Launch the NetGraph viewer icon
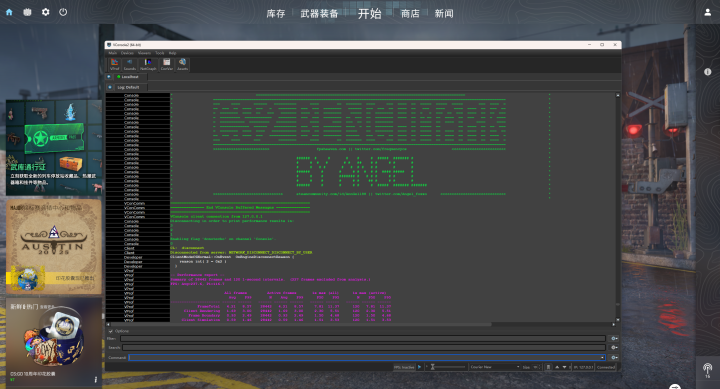Viewport: 720px width, 389px height. (x=148, y=64)
